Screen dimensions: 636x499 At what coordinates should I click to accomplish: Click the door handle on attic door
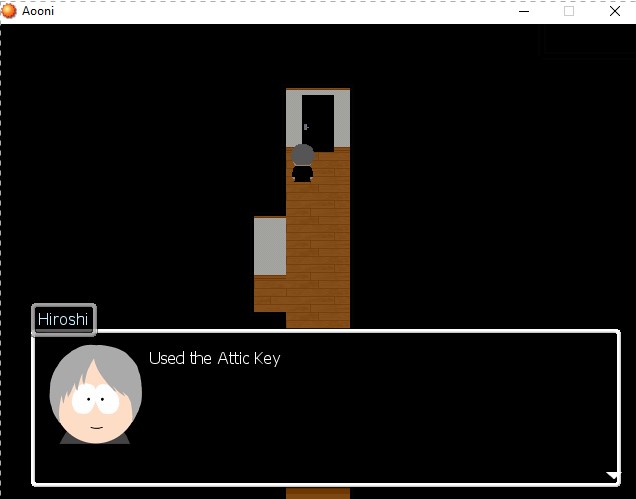point(306,127)
